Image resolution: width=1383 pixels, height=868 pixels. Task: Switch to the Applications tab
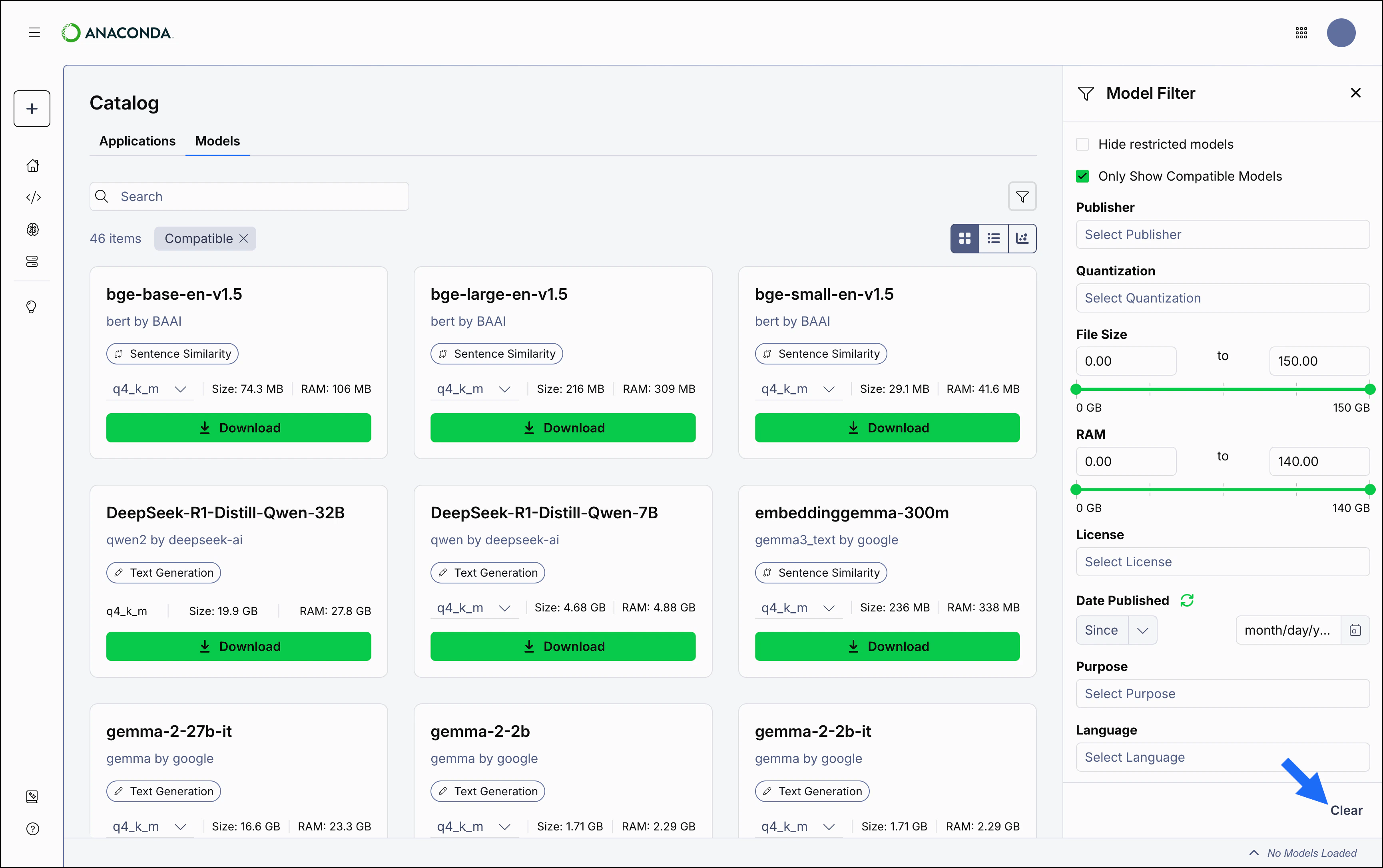coord(137,141)
